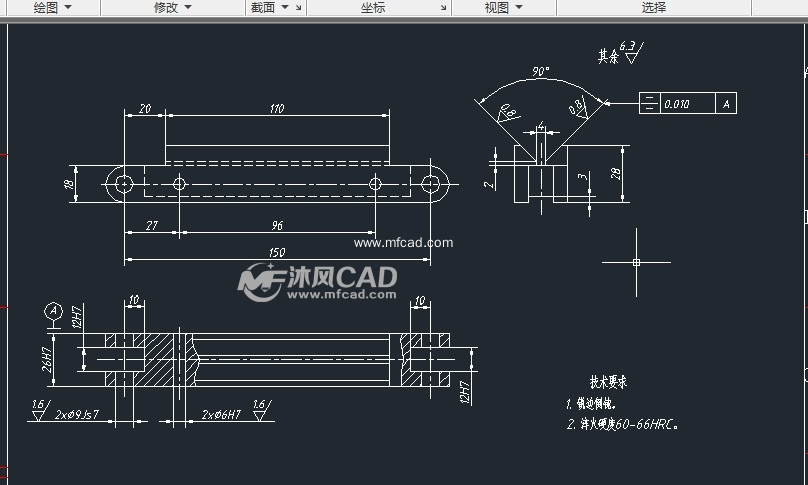Select the 150 overall length dimension
Viewport: 808px width, 485px height.
[x=277, y=253]
